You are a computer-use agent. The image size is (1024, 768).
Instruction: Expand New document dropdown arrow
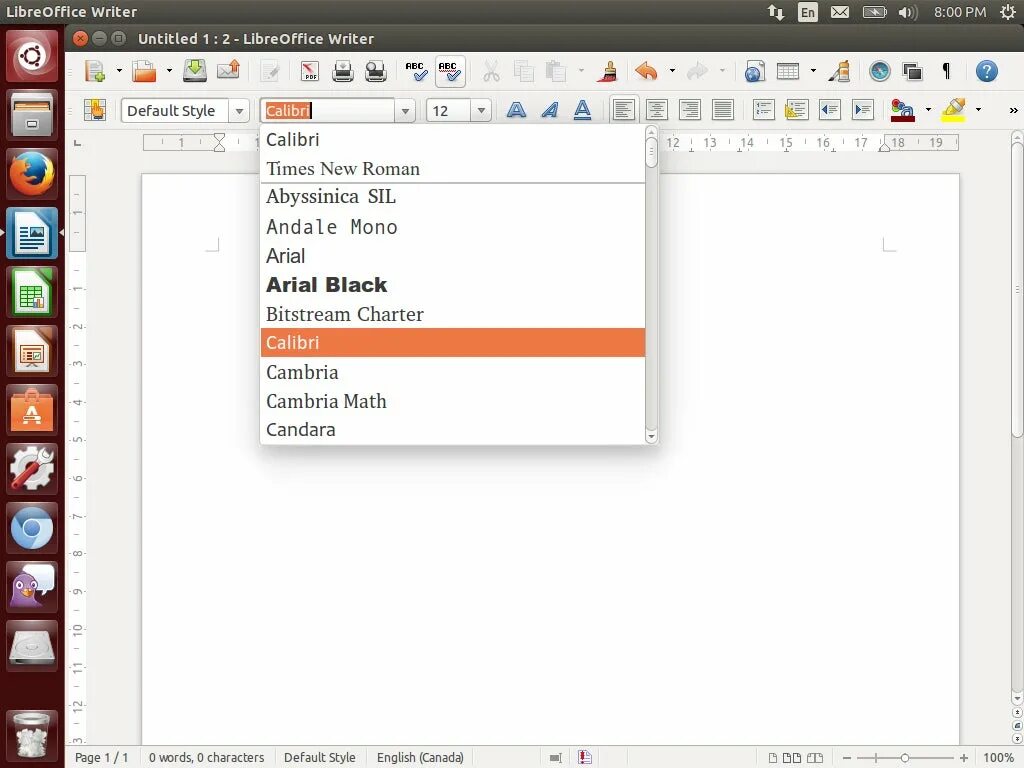click(x=119, y=71)
